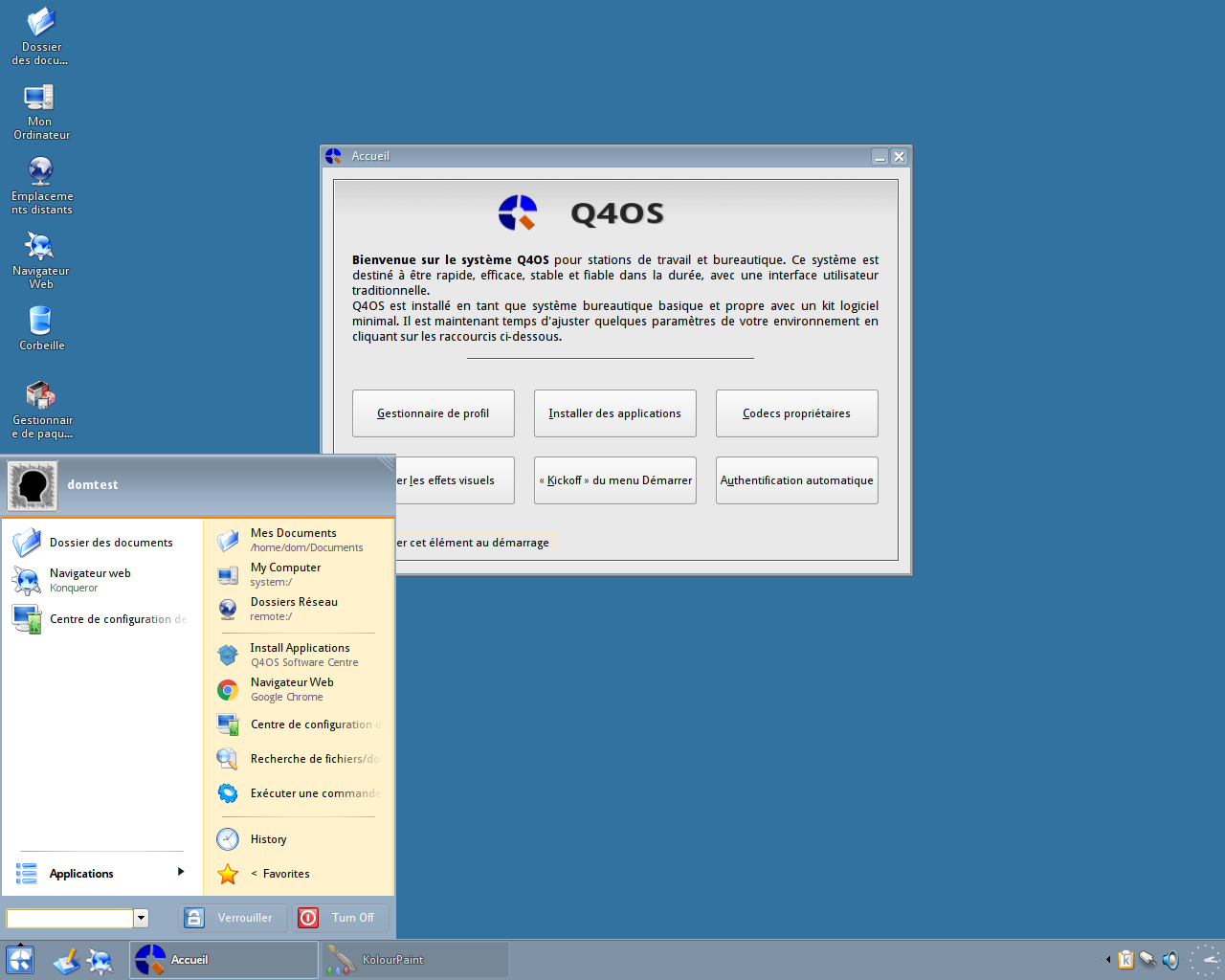This screenshot has width=1225, height=980.
Task: Click the Konqueror quick launch icon
Action: coord(100,960)
